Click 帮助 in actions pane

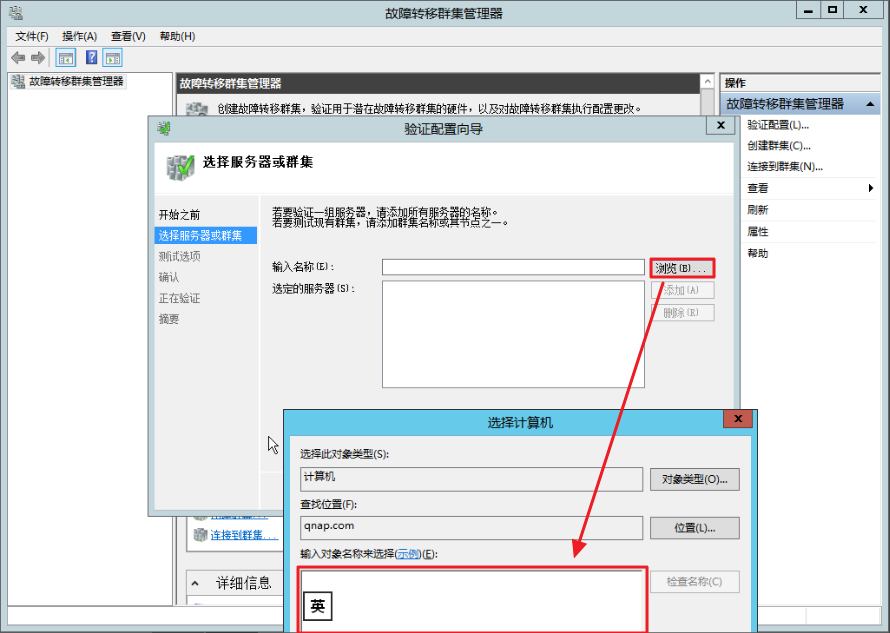(x=758, y=253)
